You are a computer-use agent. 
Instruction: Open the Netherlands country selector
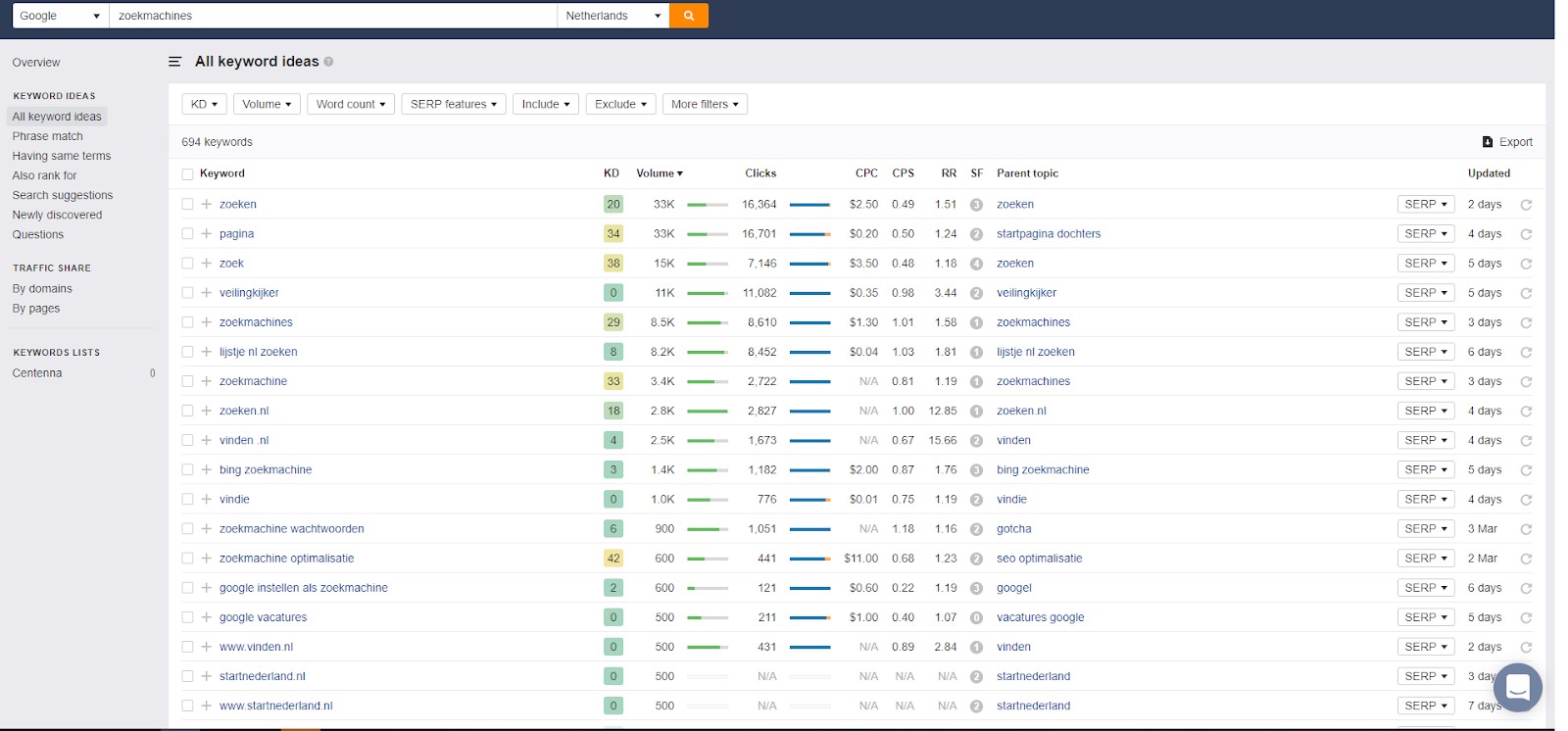click(612, 16)
